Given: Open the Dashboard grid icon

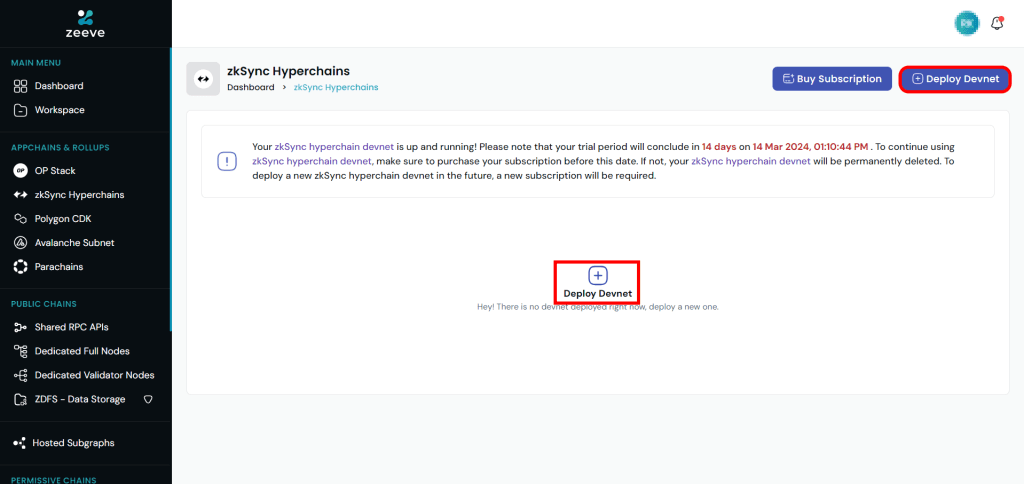Looking at the screenshot, I should [20, 86].
